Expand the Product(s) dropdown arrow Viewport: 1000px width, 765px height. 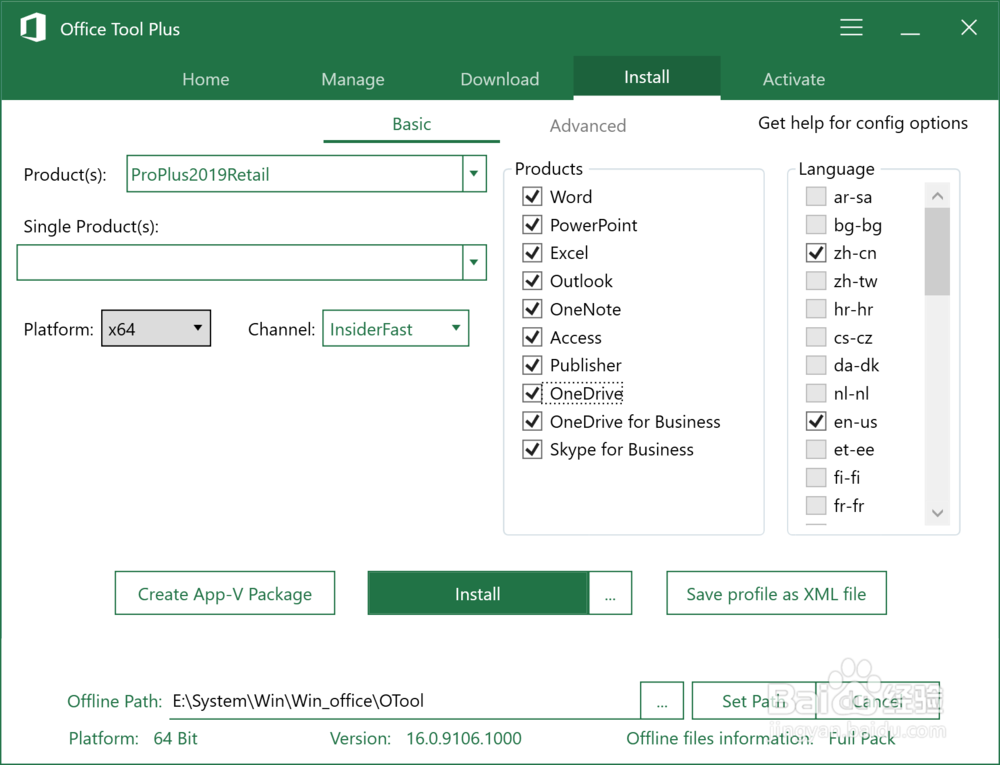point(474,173)
